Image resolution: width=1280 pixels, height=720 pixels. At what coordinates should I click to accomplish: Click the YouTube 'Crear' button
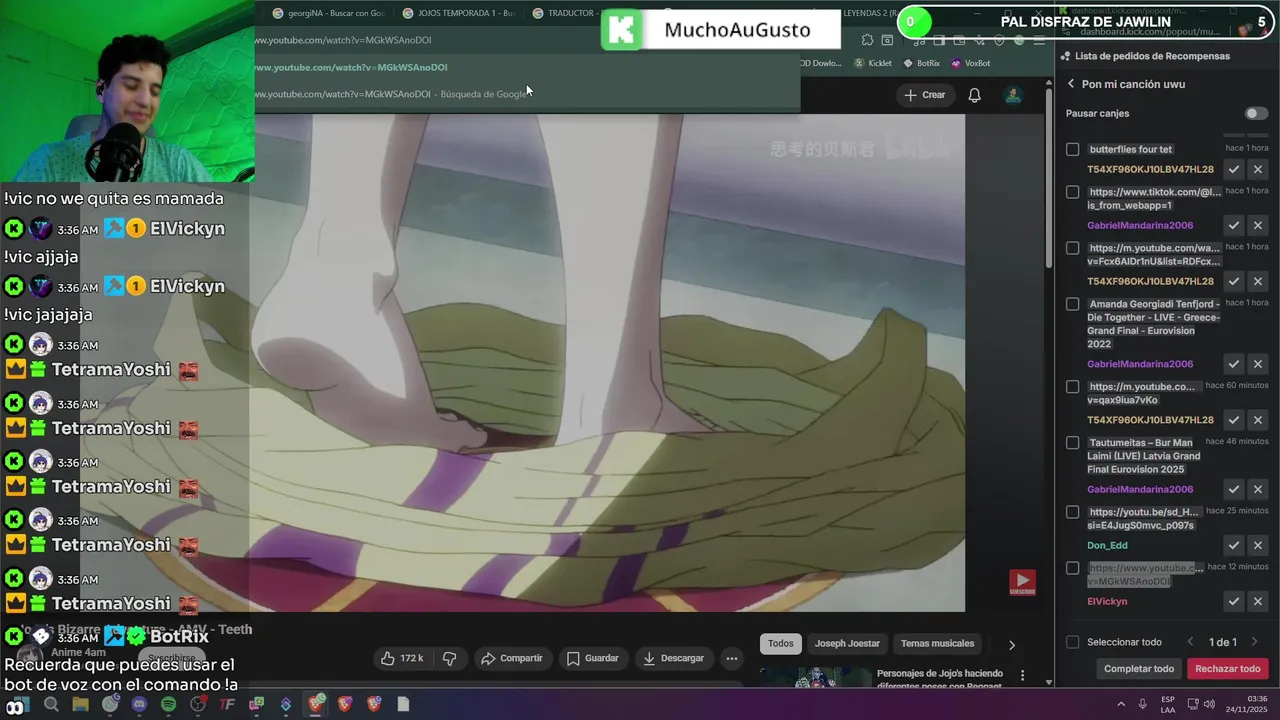pyautogui.click(x=924, y=95)
